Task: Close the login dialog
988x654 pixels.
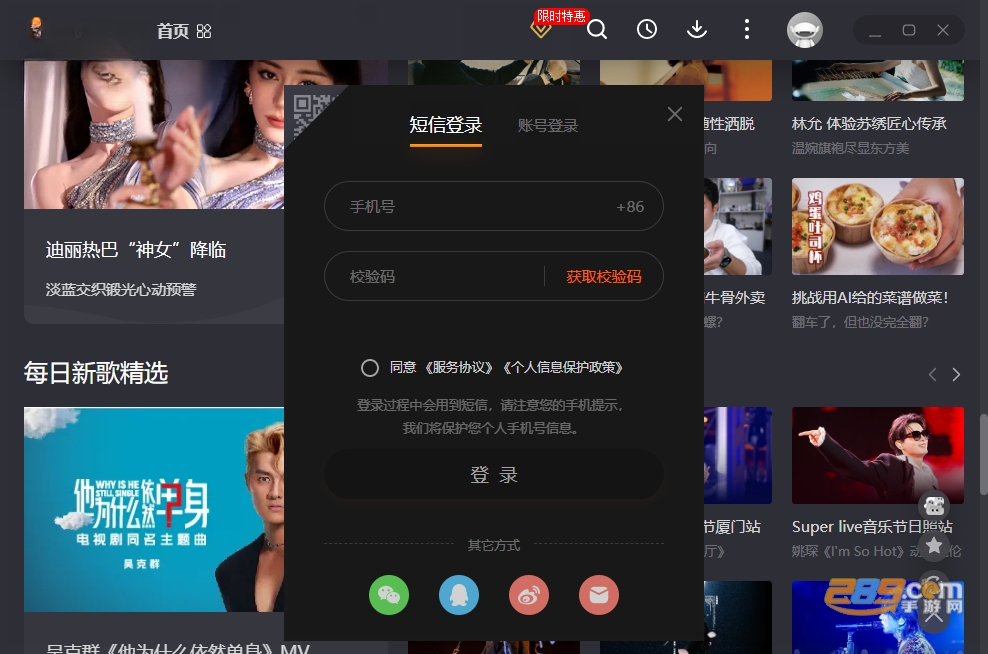Action: 675,114
